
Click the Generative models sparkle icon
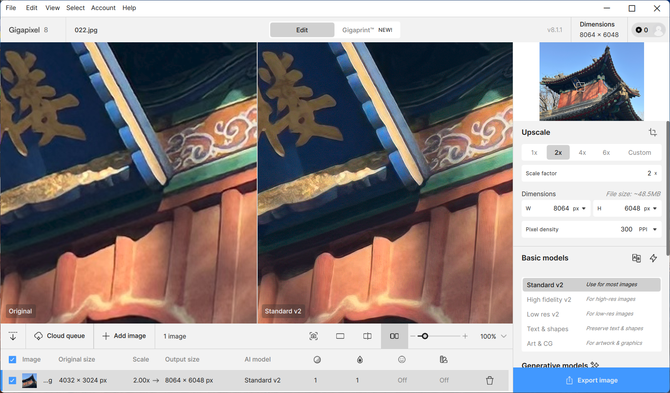(594, 365)
